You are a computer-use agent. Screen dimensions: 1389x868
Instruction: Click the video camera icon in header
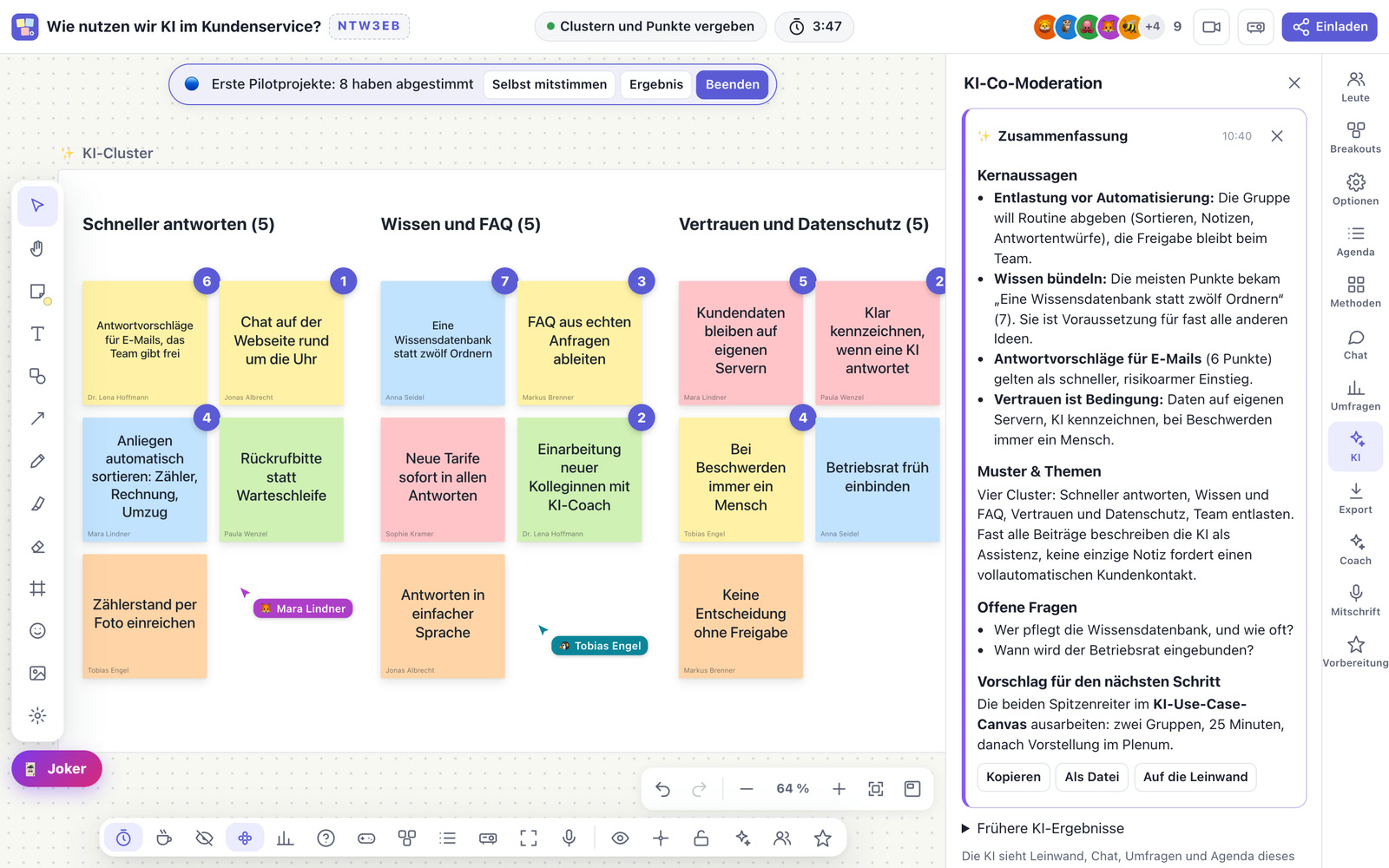(1211, 27)
